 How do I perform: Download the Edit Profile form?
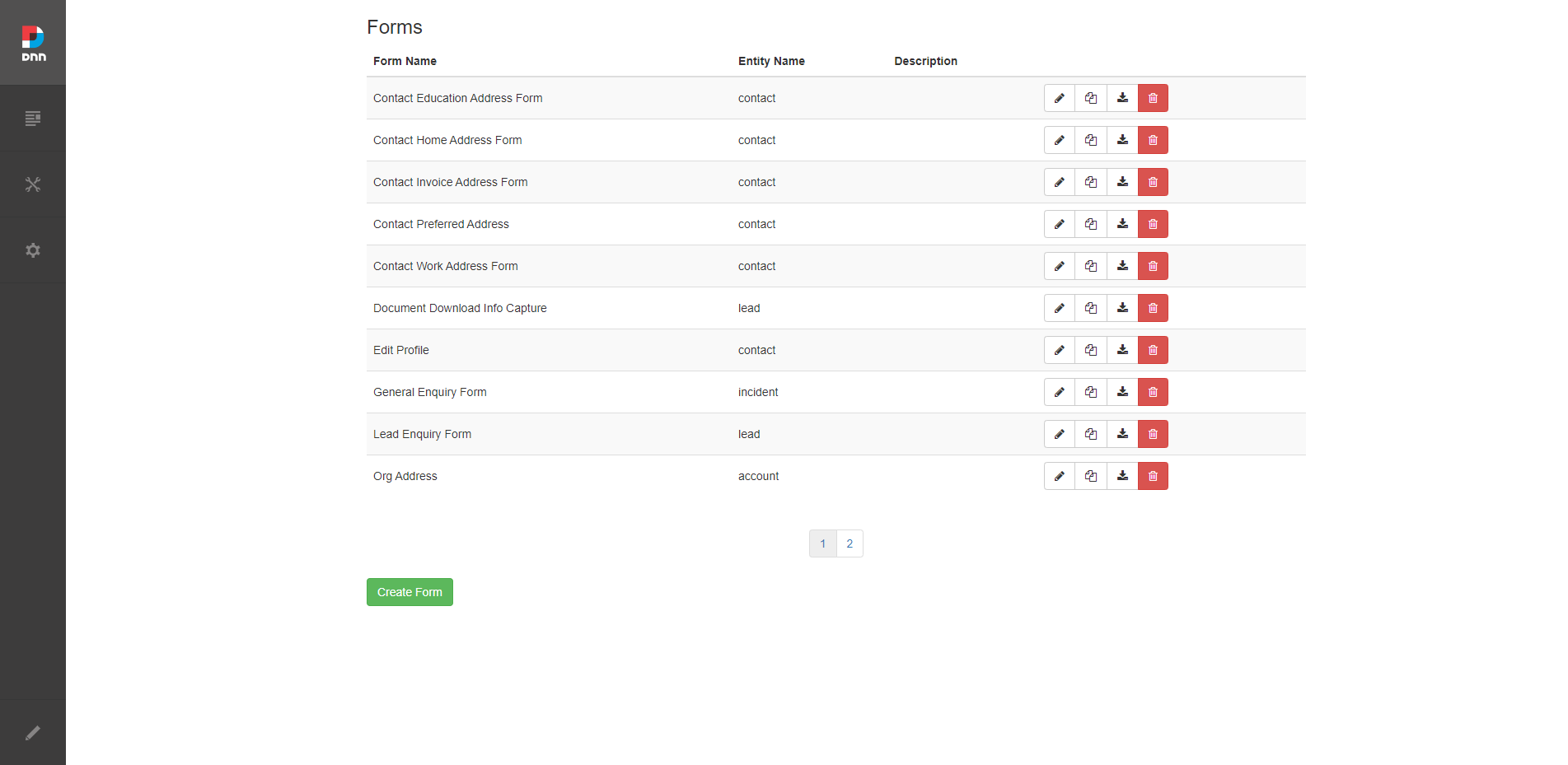[1122, 350]
